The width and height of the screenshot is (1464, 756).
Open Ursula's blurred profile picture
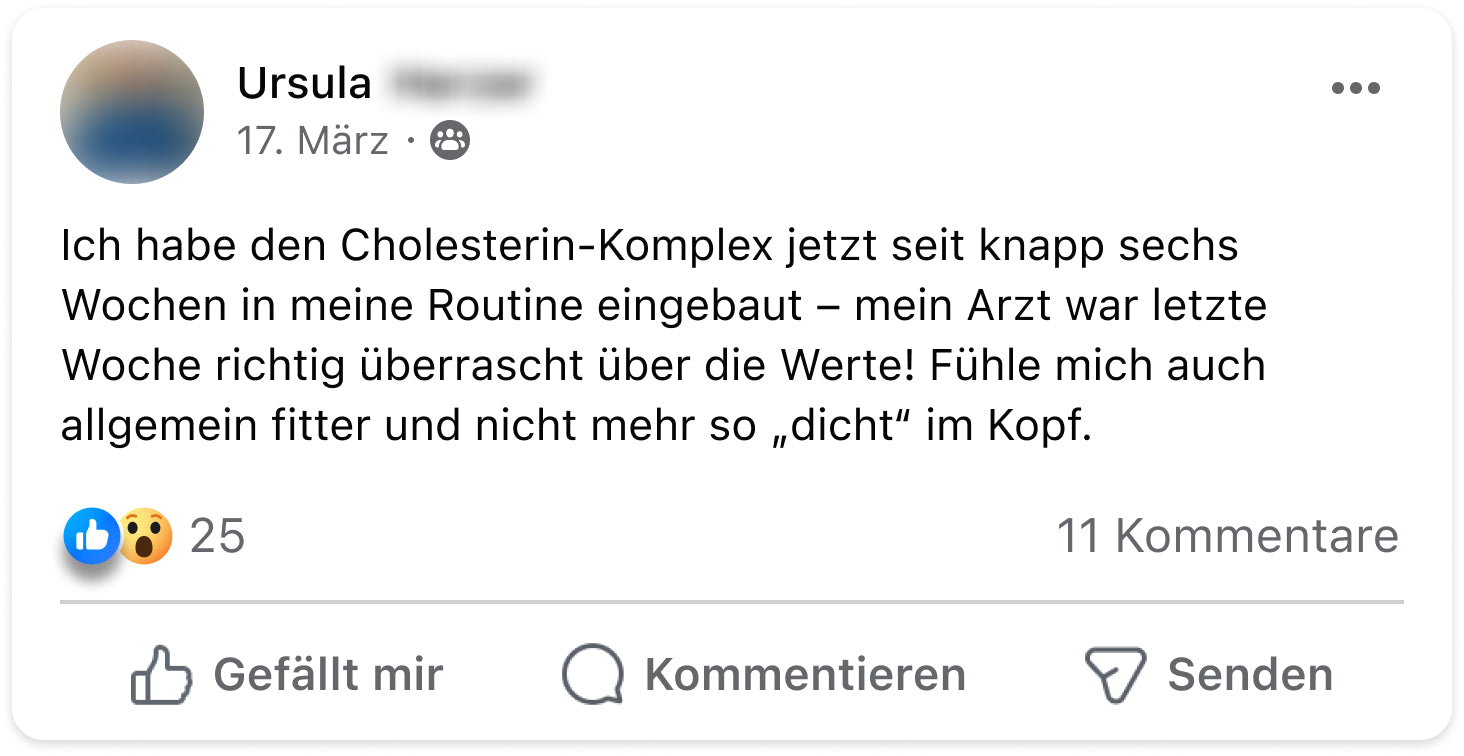(132, 112)
